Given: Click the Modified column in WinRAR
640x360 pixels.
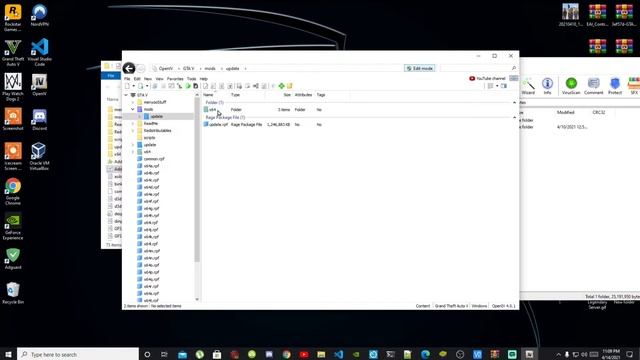Looking at the screenshot, I should [565, 112].
